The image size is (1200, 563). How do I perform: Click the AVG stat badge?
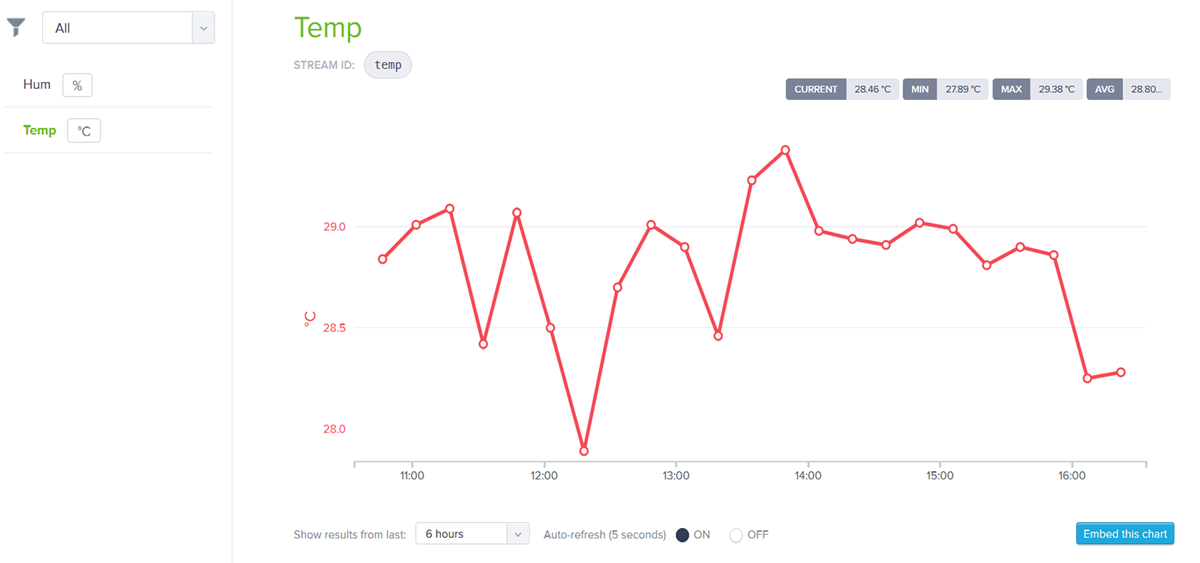(x=1104, y=89)
